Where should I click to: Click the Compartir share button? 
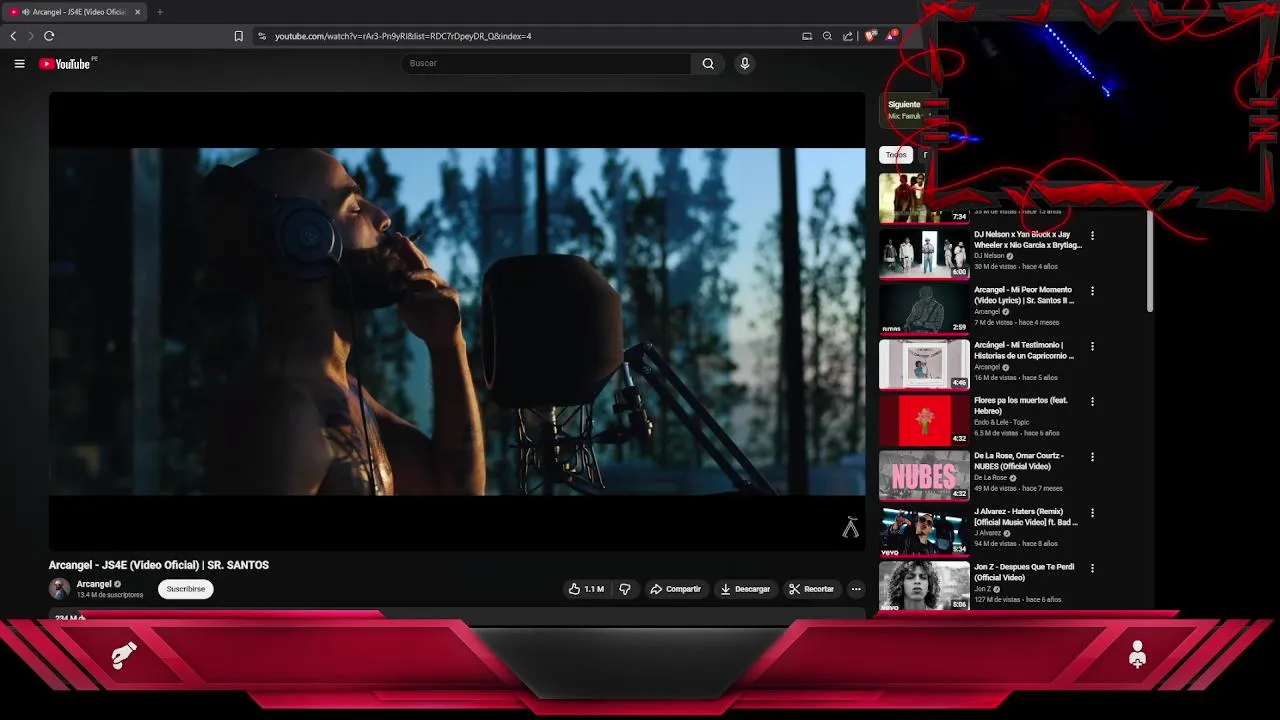point(676,589)
